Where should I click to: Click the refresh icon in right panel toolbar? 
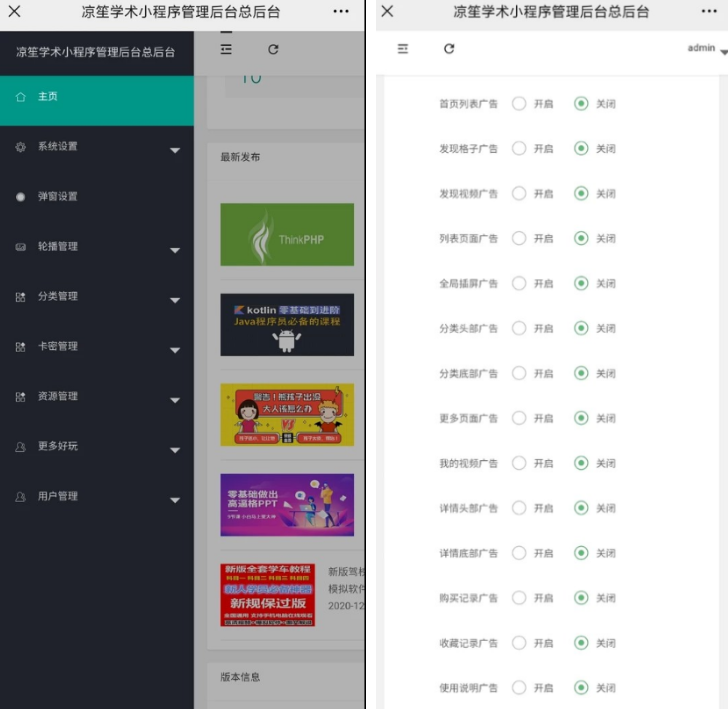coord(449,49)
